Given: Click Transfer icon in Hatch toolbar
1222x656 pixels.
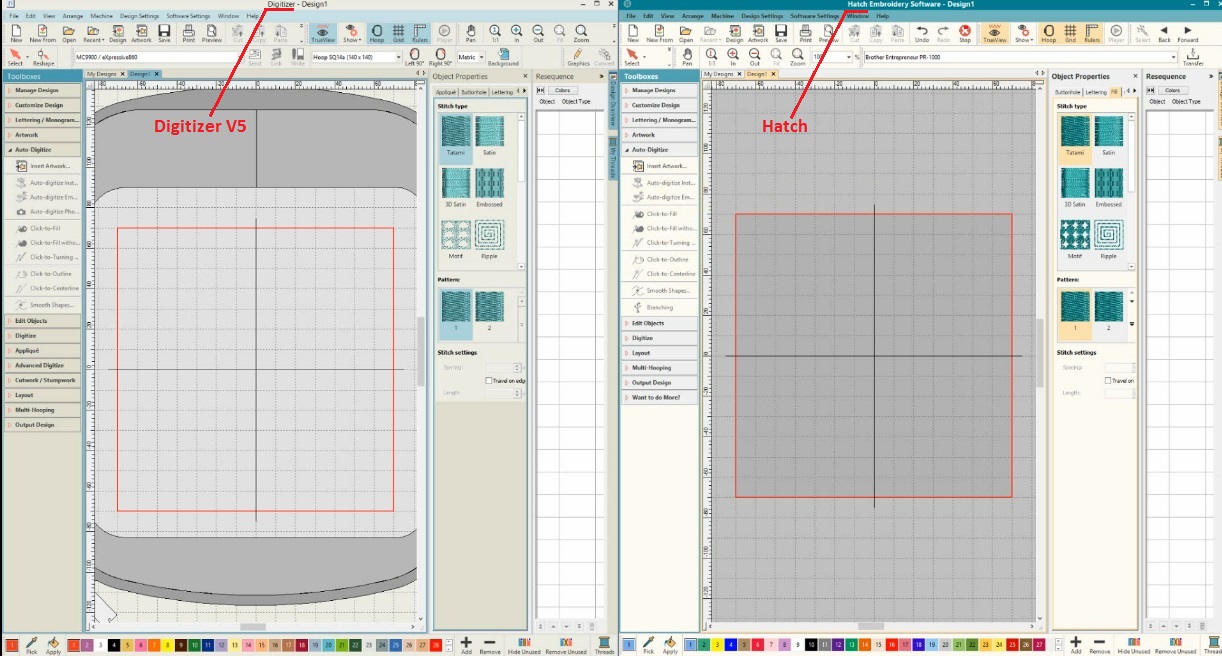Looking at the screenshot, I should 1192,56.
